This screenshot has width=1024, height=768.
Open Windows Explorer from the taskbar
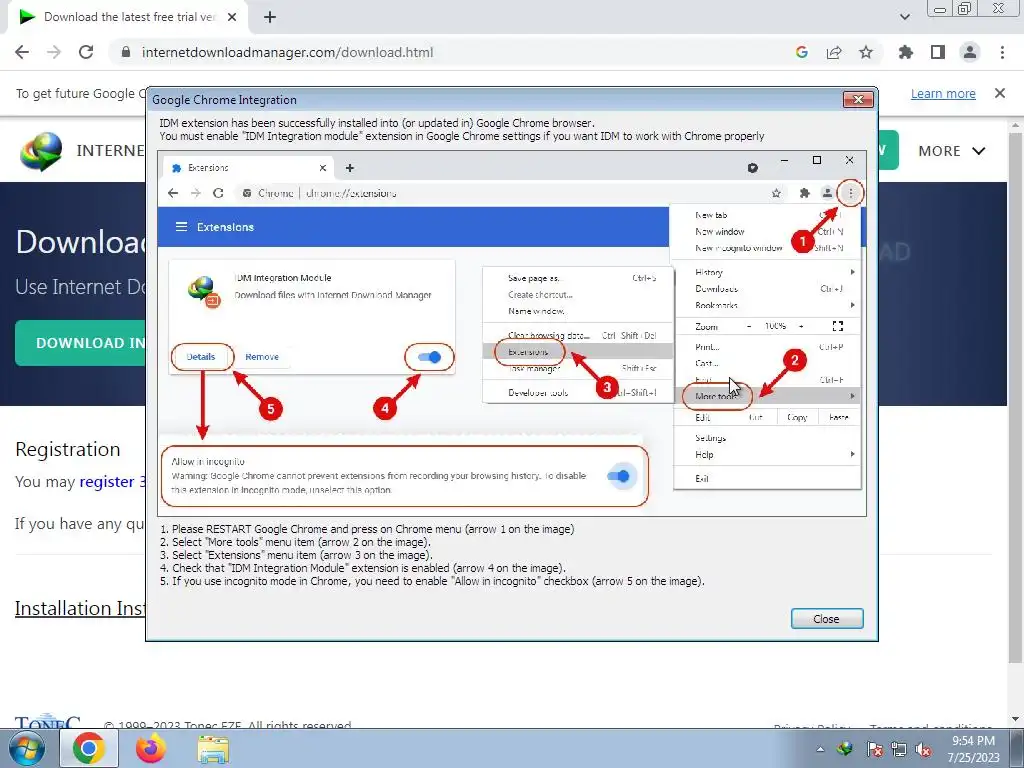pos(214,750)
